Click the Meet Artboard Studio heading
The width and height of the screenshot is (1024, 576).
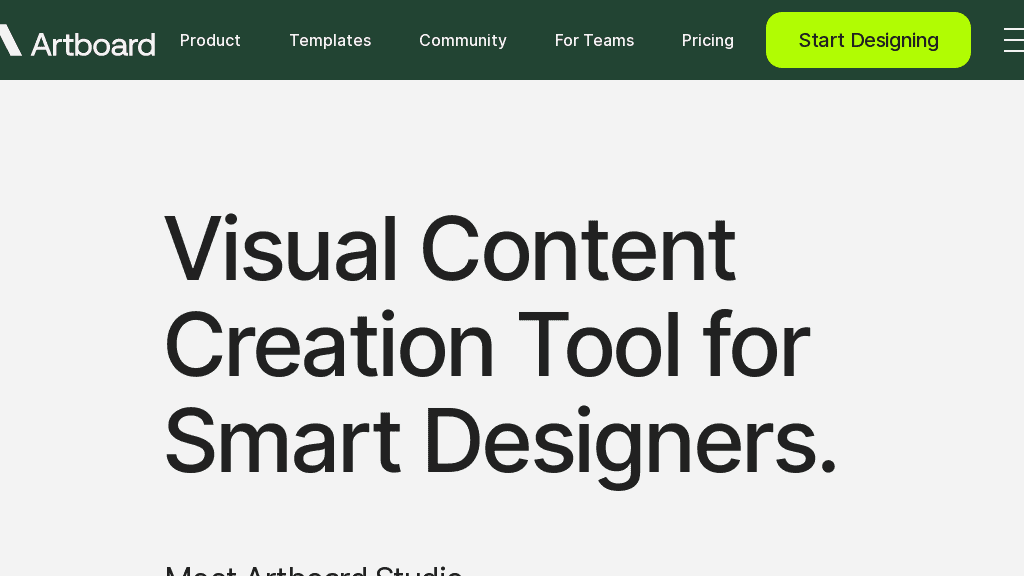point(314,570)
